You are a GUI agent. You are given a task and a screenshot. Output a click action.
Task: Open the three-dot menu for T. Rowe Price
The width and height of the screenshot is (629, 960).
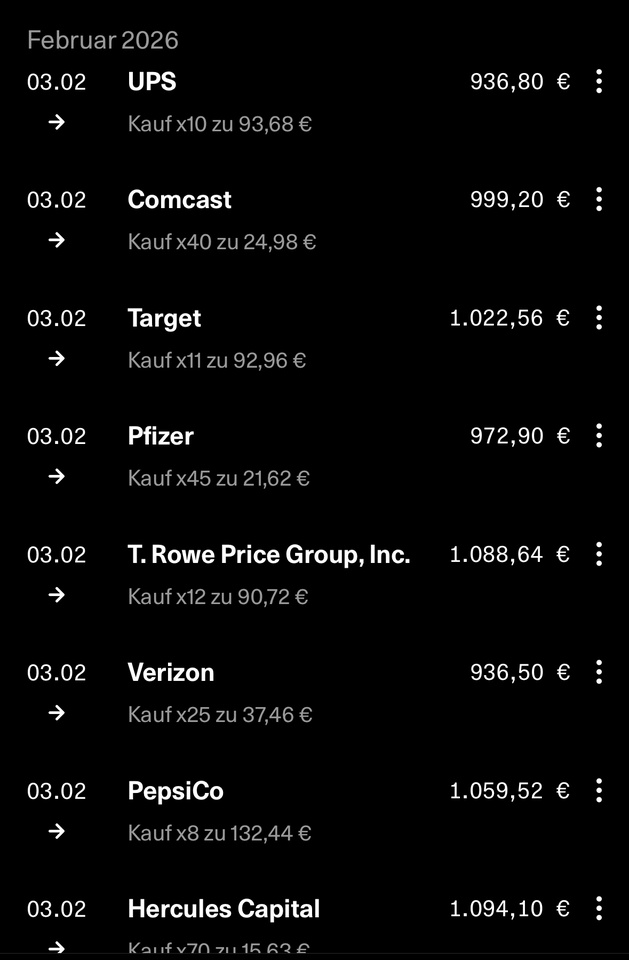[599, 554]
